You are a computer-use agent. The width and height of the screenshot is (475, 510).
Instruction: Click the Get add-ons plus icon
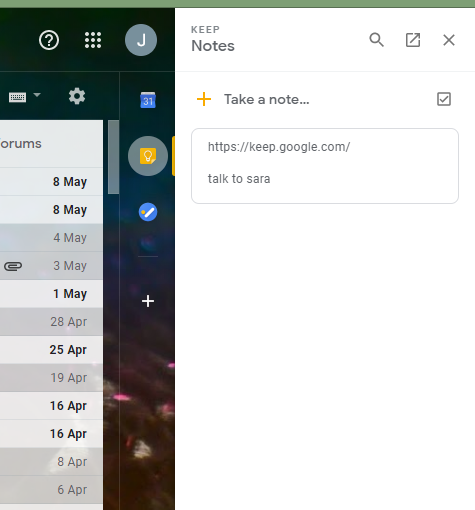(148, 301)
